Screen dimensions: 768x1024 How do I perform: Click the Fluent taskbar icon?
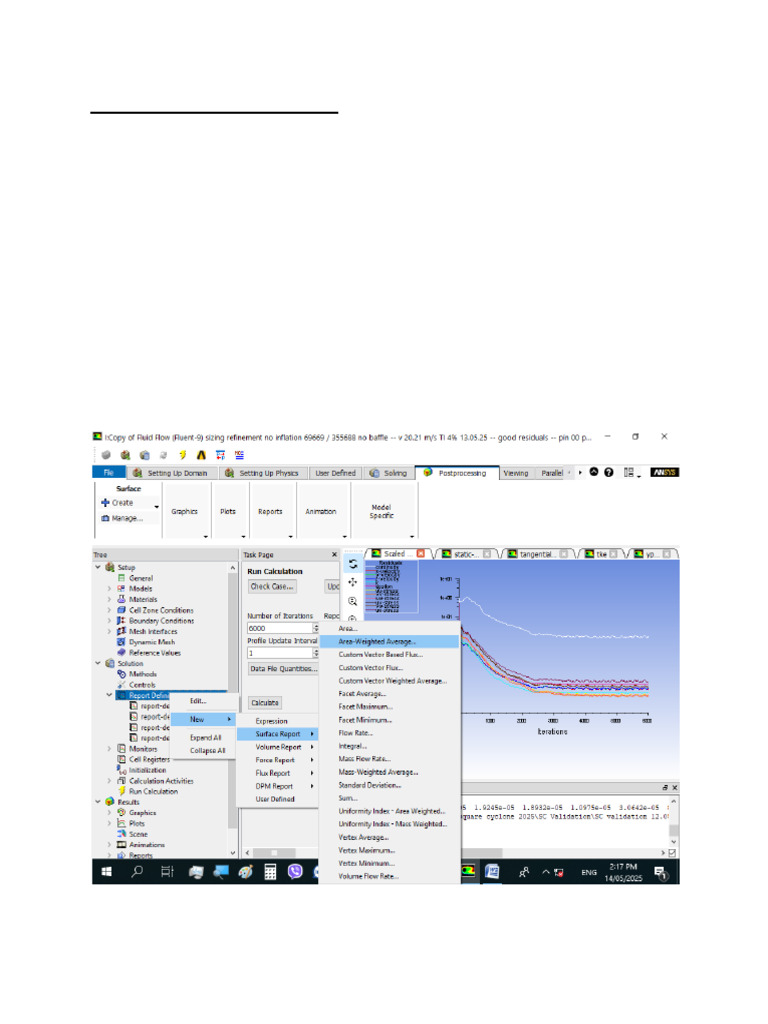(x=468, y=872)
